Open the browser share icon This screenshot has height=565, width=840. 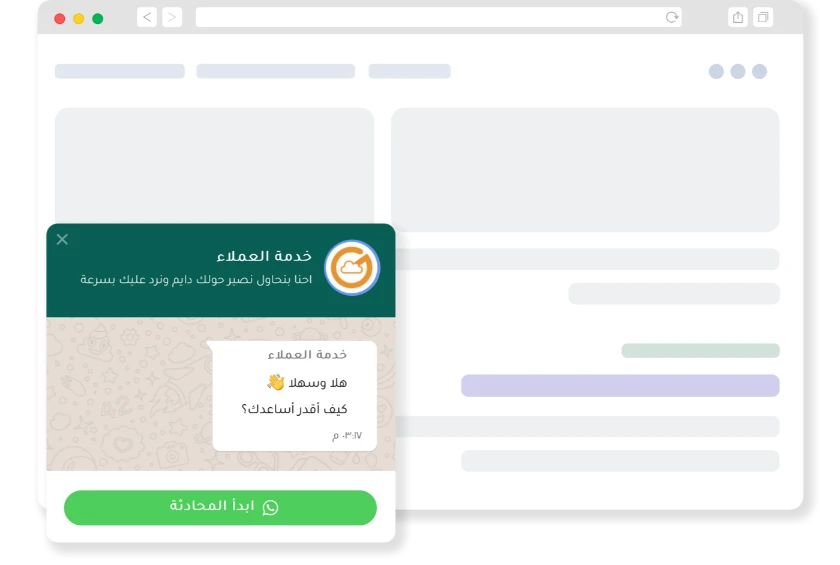[738, 18]
